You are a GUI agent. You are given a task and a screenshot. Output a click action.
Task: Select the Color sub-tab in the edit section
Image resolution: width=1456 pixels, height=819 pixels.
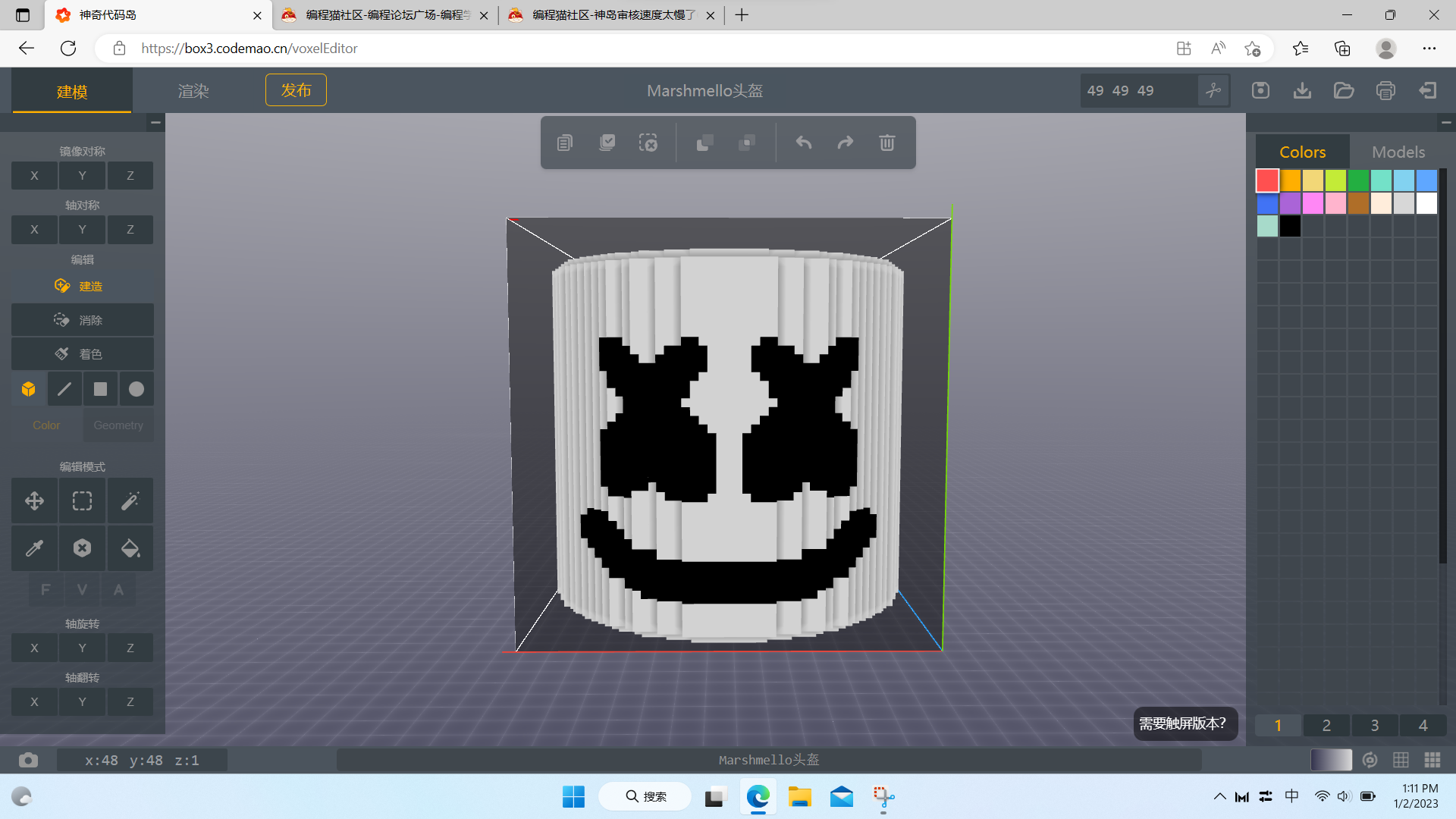[46, 425]
